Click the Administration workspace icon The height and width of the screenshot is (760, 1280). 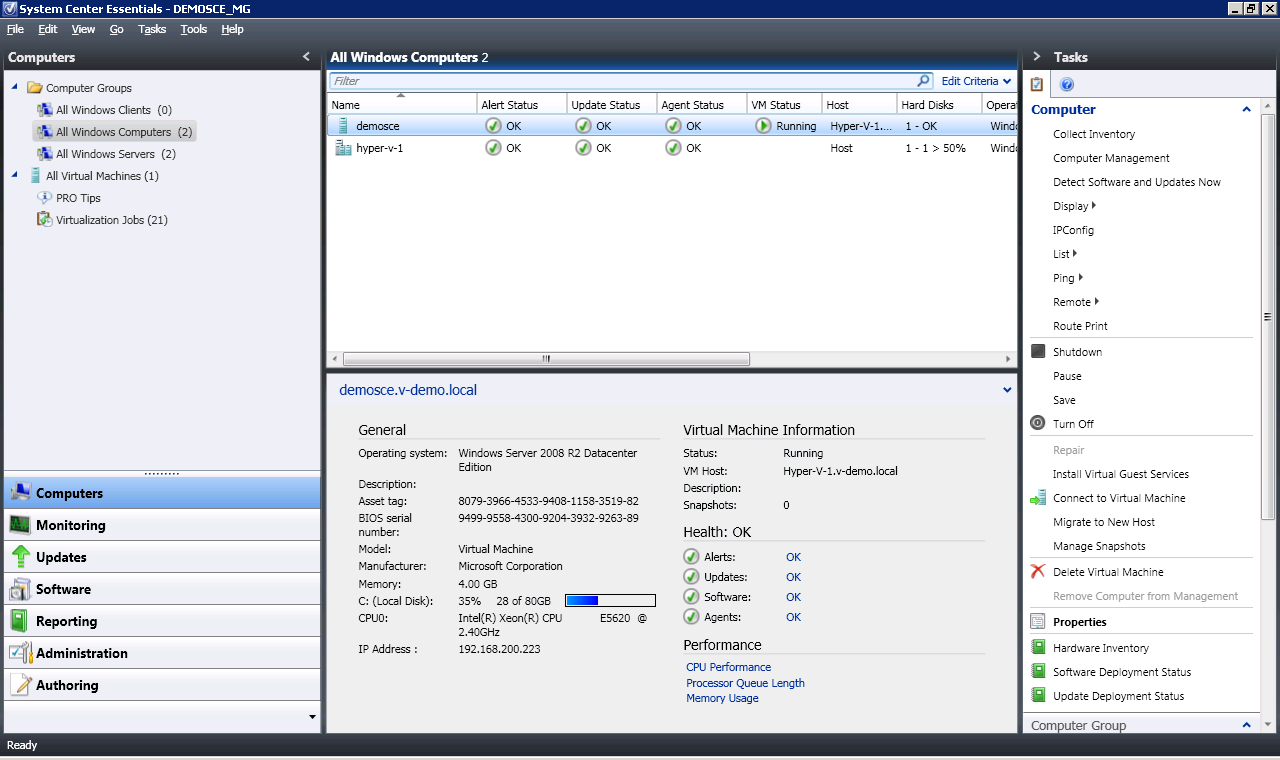pyautogui.click(x=20, y=653)
